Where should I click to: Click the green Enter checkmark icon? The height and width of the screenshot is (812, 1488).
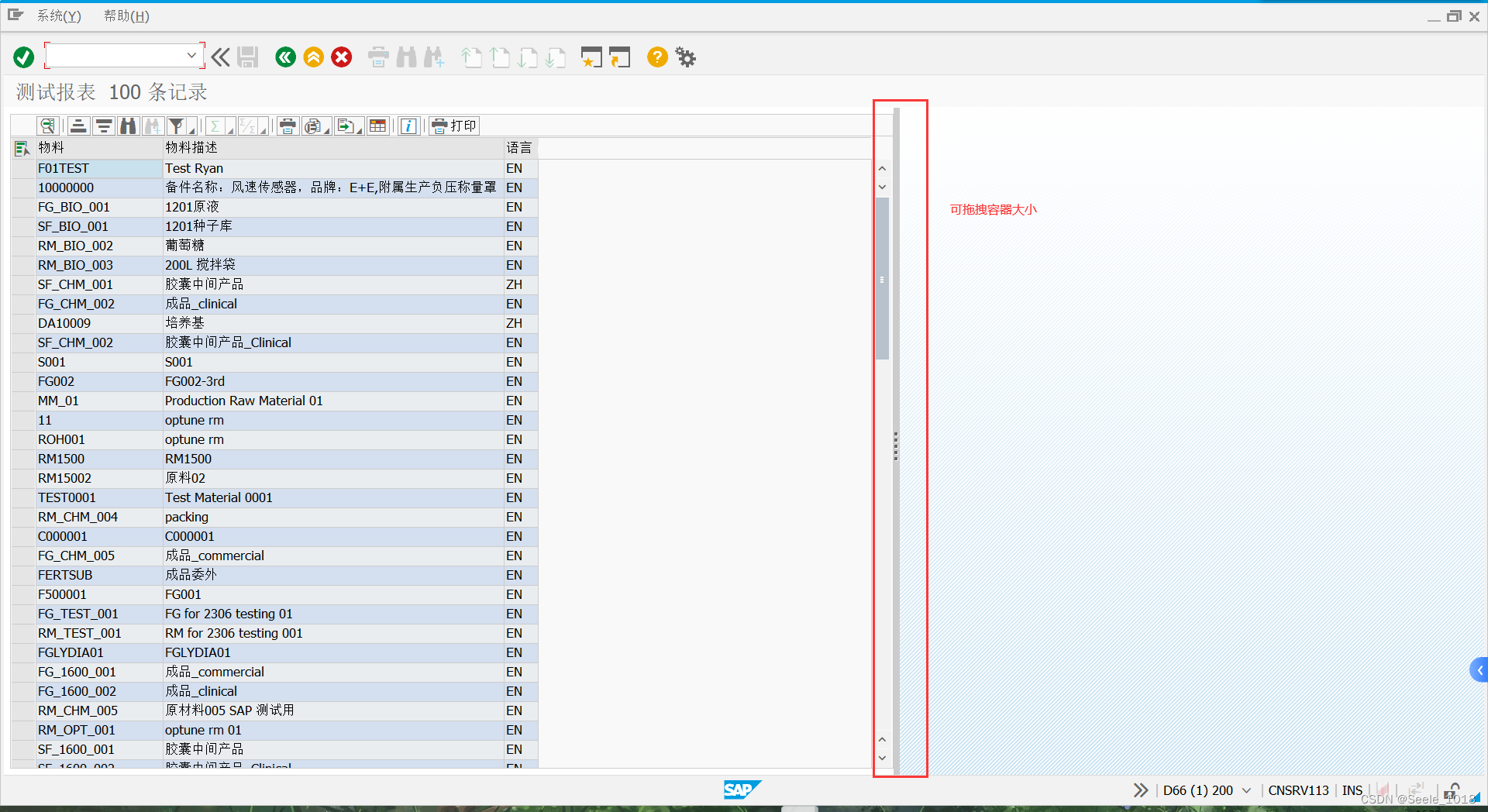pos(24,57)
